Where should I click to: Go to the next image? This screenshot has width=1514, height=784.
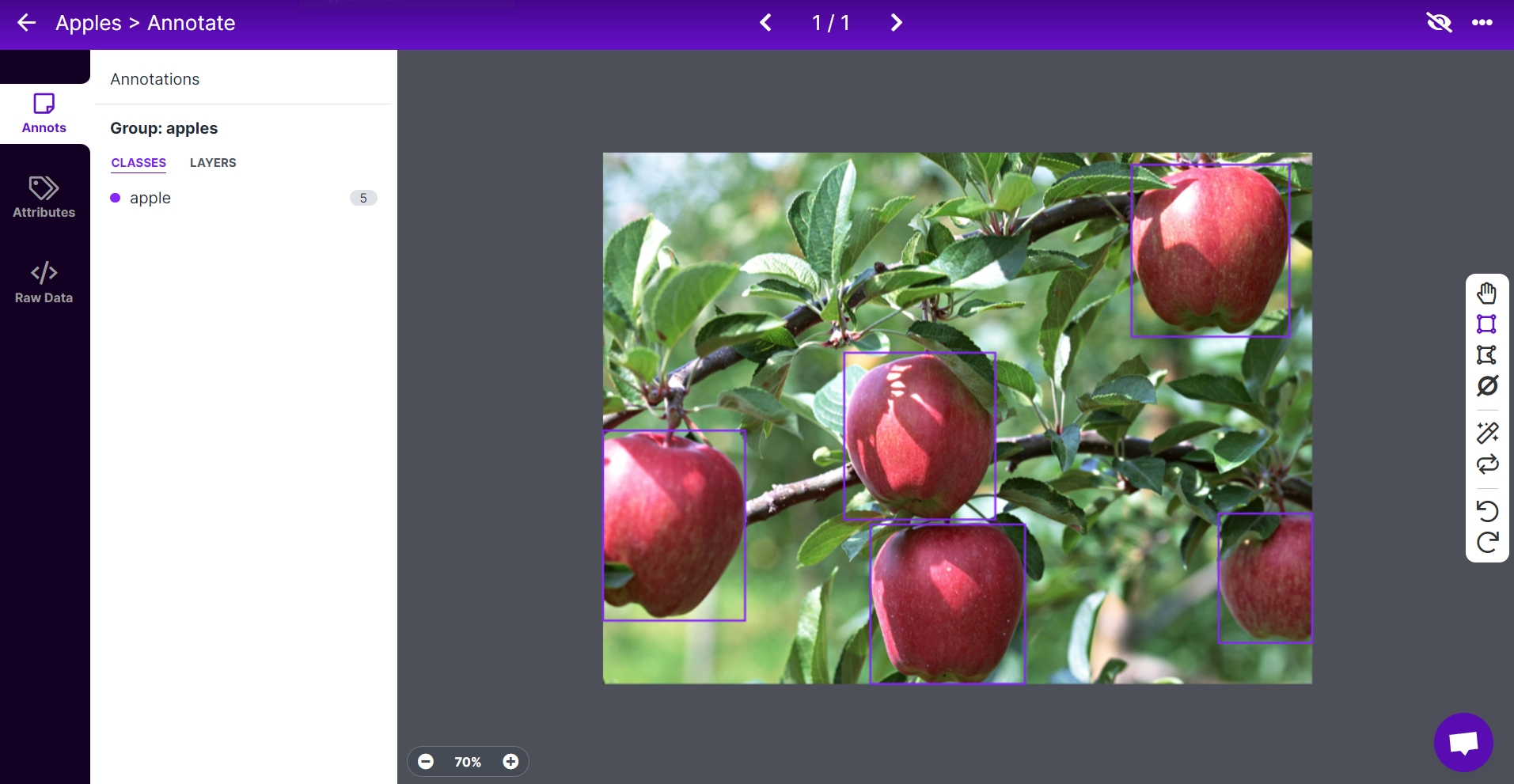(x=896, y=23)
